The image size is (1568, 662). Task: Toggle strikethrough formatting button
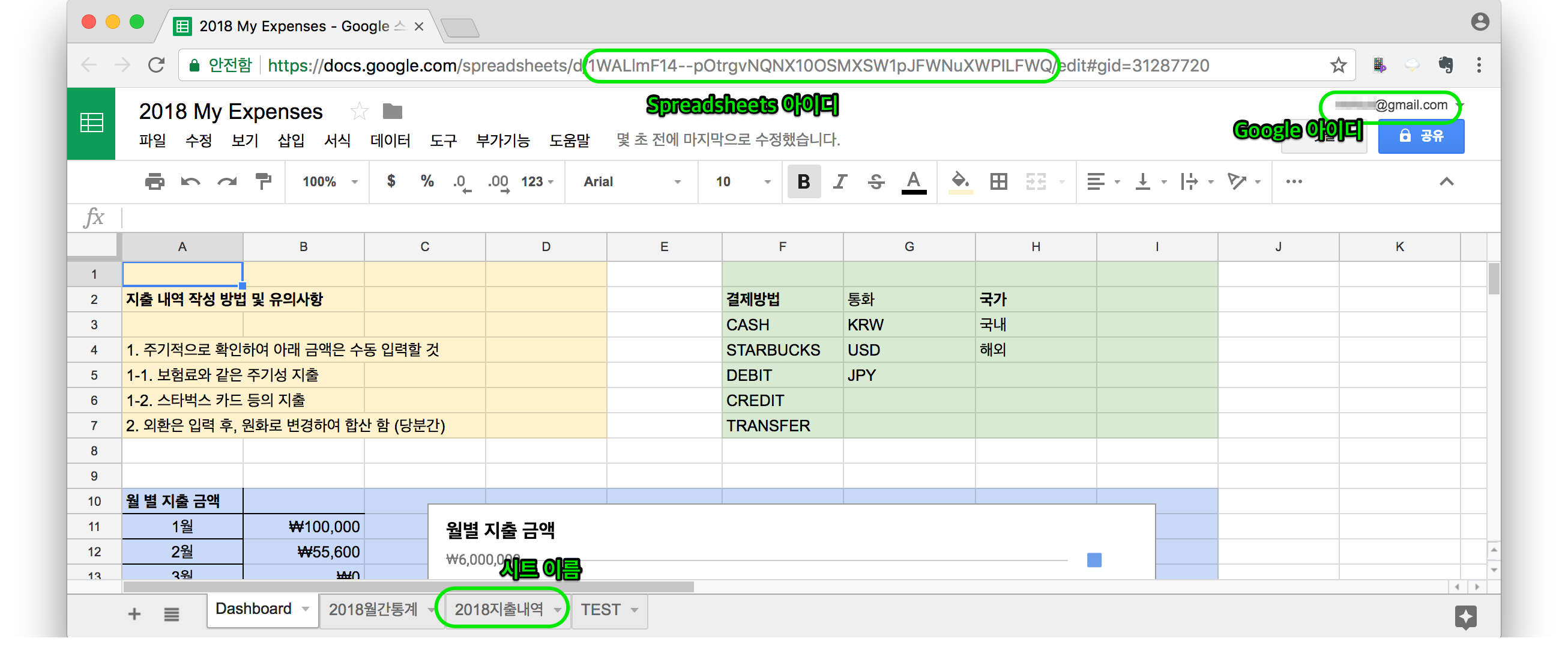click(x=876, y=181)
